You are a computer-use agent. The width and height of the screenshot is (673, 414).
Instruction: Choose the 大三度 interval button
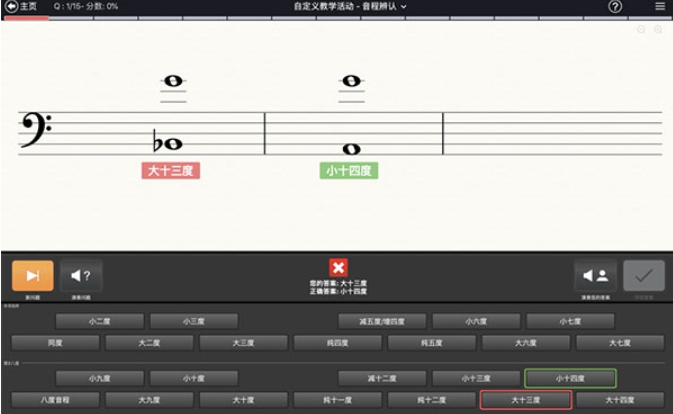243,343
